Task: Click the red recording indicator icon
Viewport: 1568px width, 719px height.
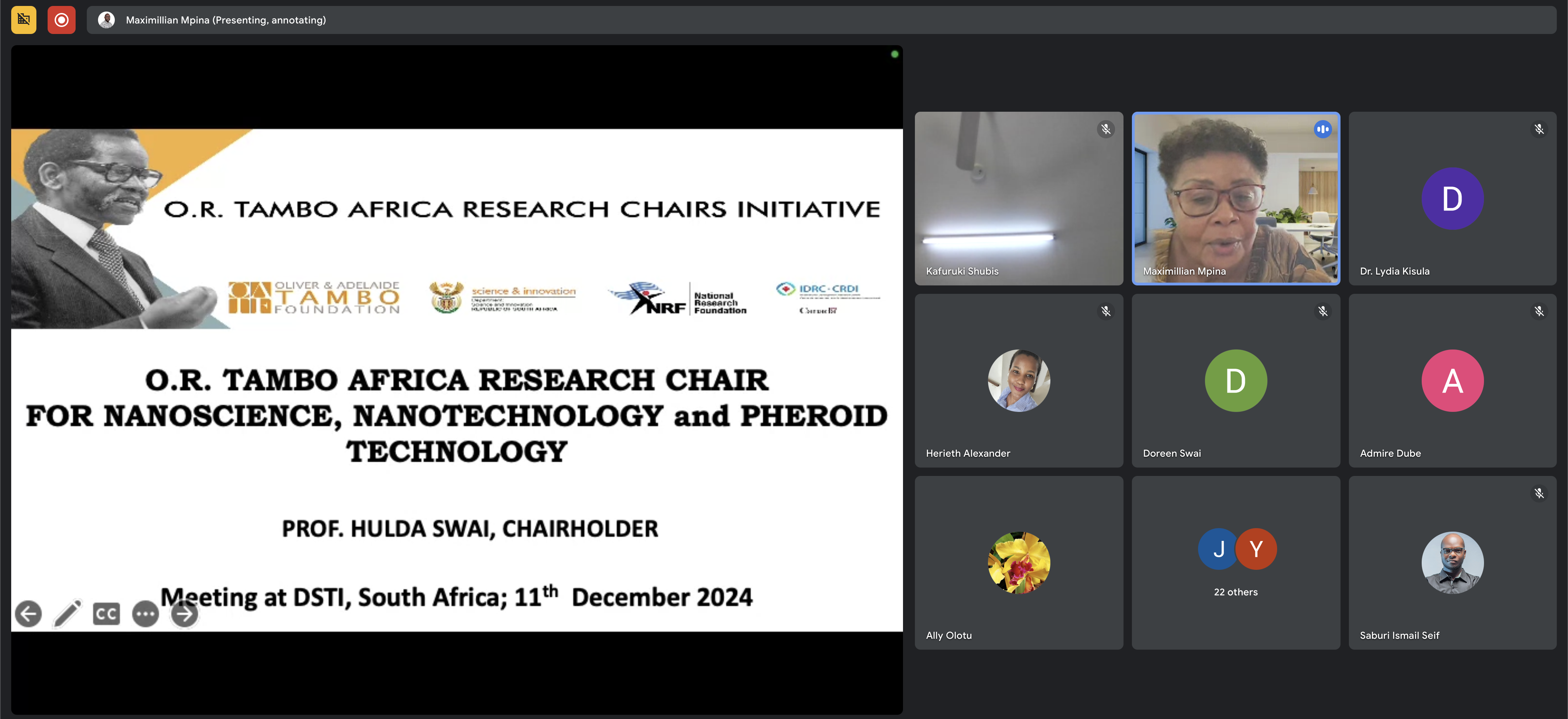Action: click(x=62, y=20)
